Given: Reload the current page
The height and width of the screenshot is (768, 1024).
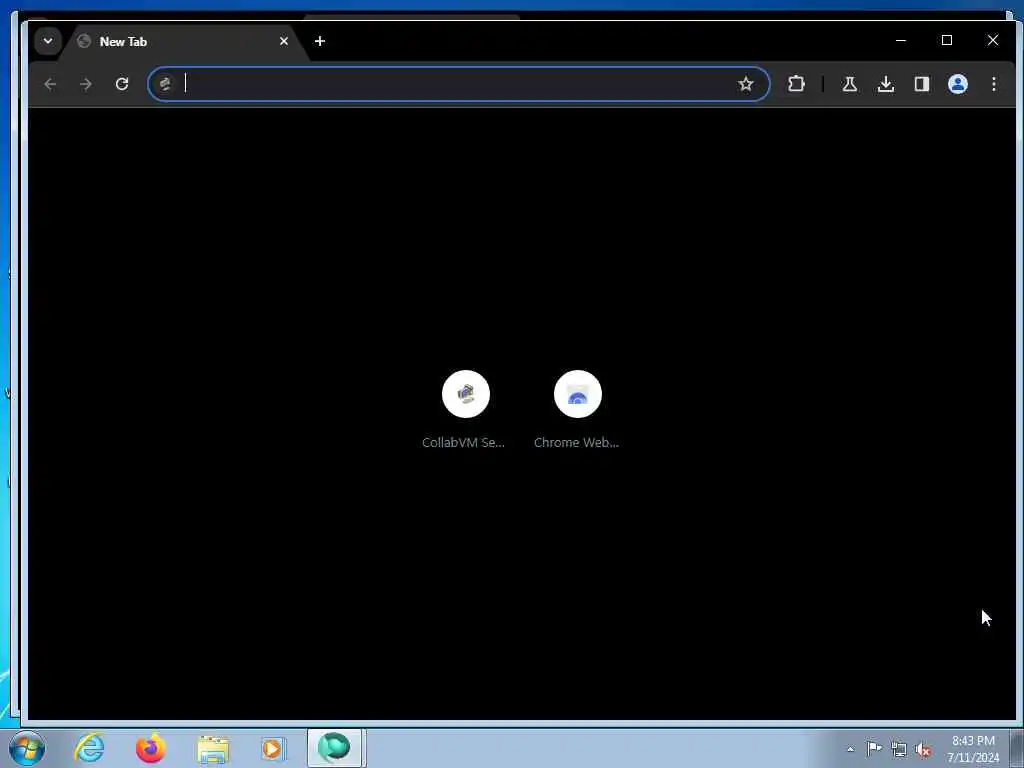Looking at the screenshot, I should point(122,84).
